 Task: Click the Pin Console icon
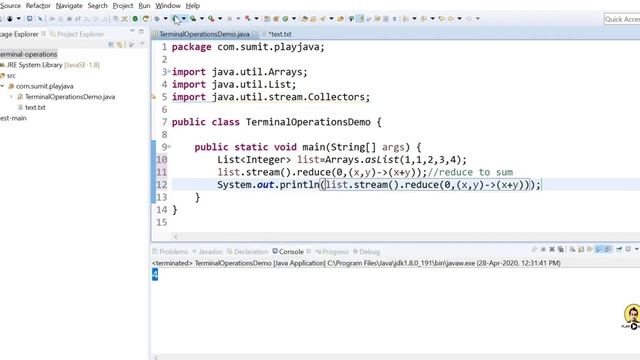tap(619, 249)
